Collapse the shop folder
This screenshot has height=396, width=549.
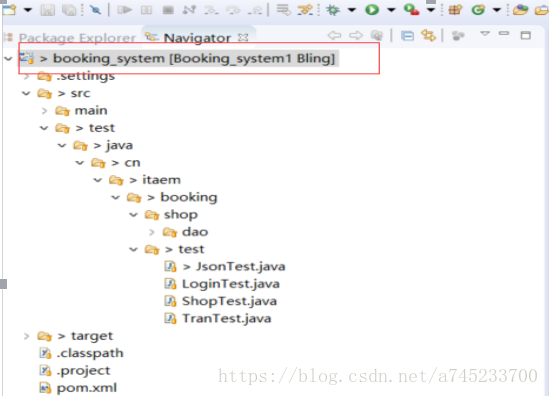pyautogui.click(x=133, y=215)
